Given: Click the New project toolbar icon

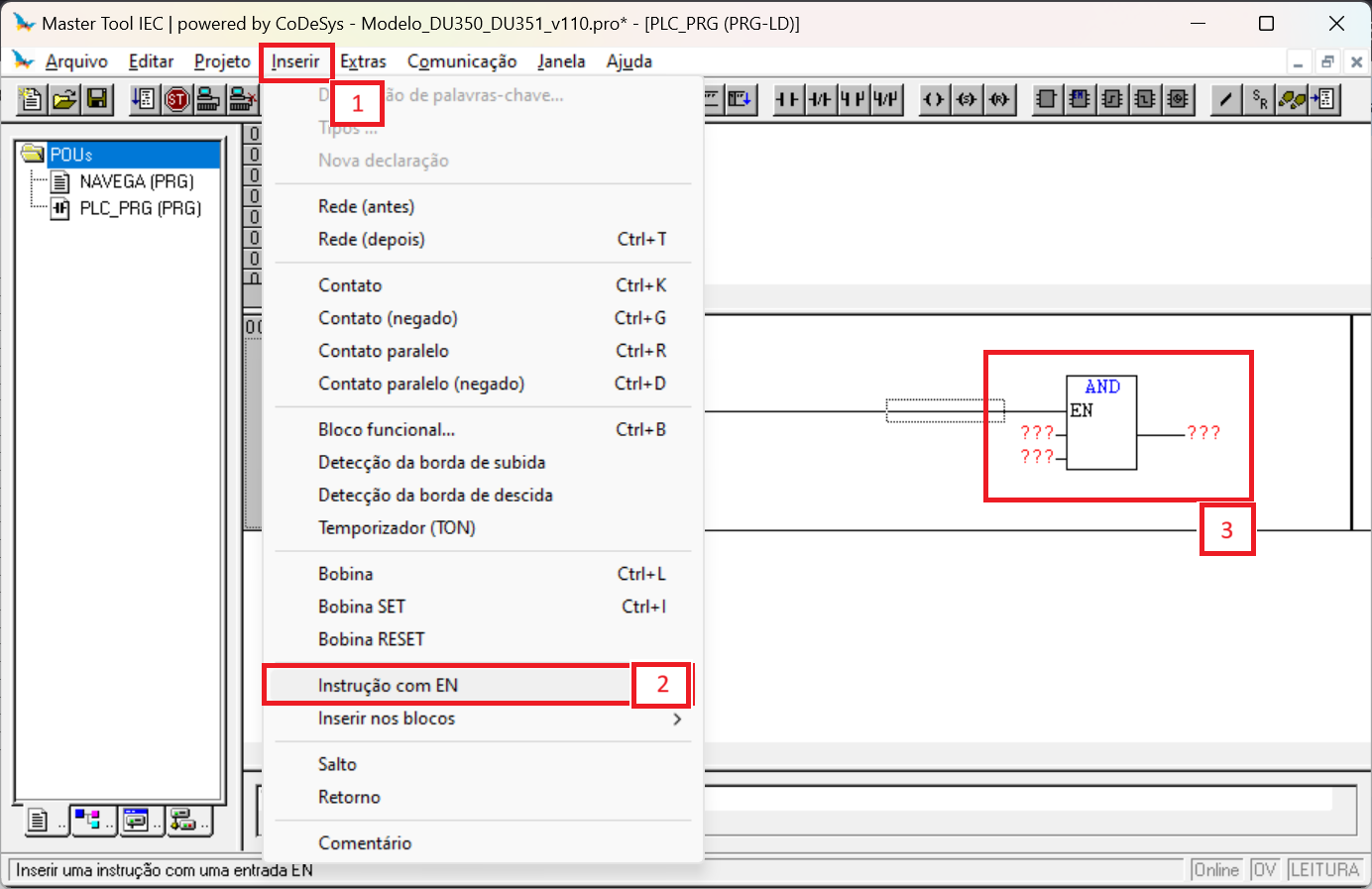Looking at the screenshot, I should [x=32, y=99].
